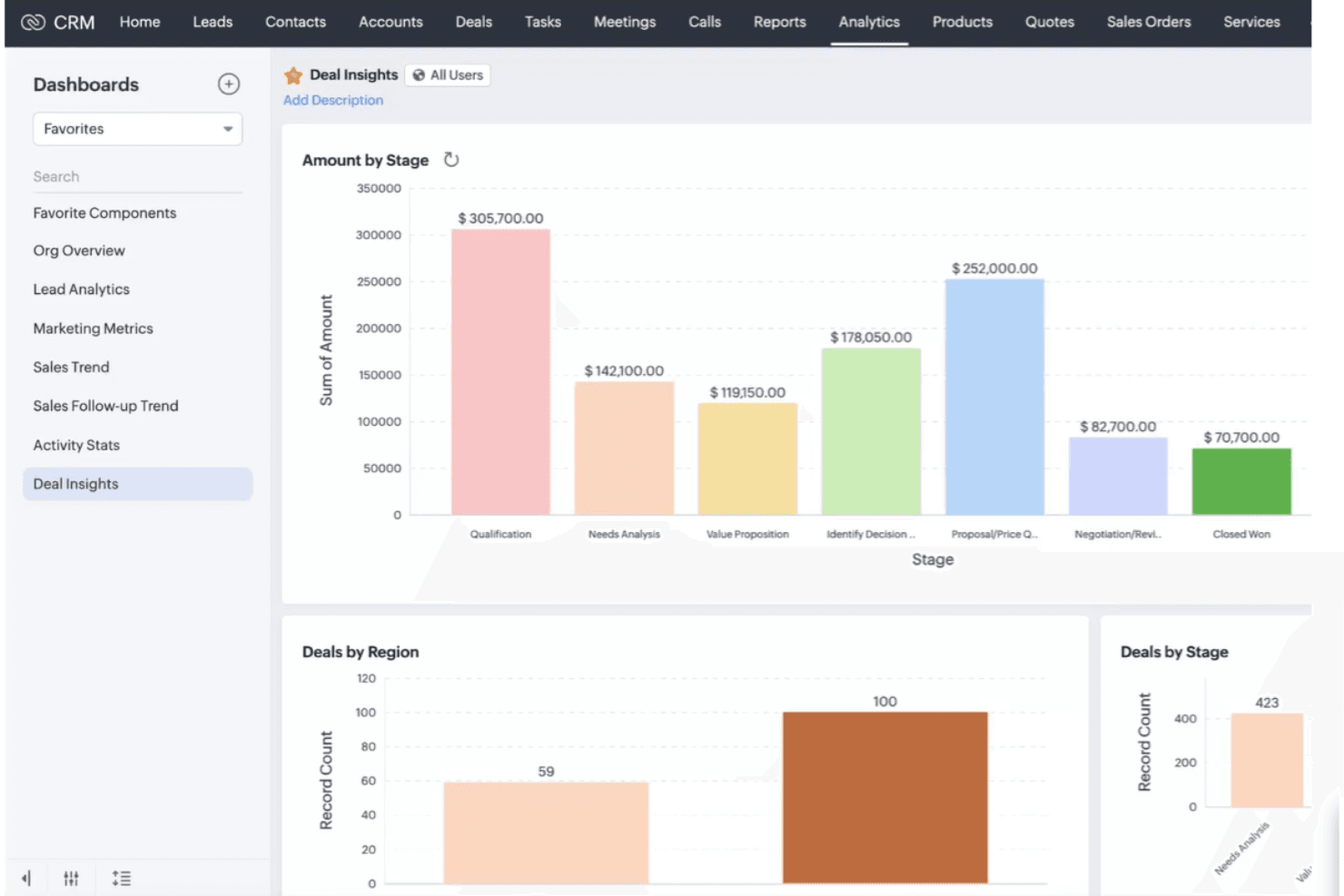Go to the Reports tab

pyautogui.click(x=780, y=22)
